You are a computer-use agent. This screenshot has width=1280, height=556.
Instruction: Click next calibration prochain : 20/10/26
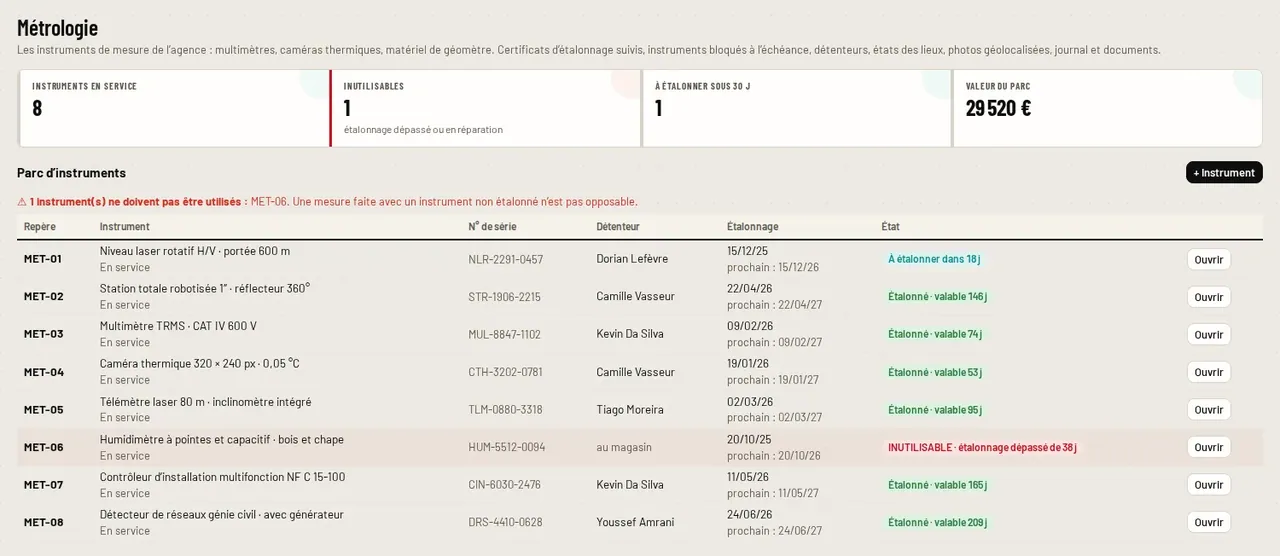[773, 455]
